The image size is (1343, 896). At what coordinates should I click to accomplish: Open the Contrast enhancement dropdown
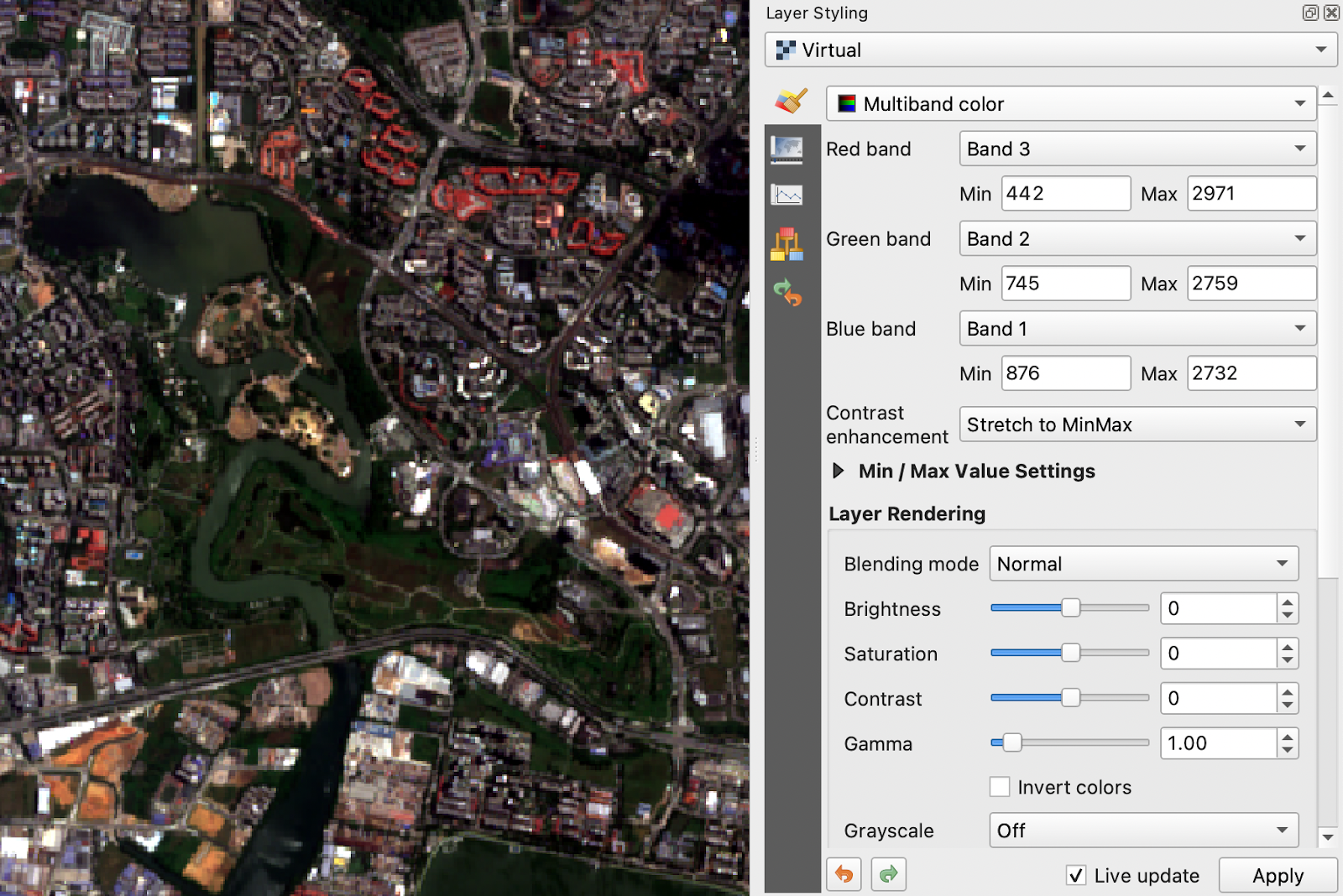pos(1137,425)
